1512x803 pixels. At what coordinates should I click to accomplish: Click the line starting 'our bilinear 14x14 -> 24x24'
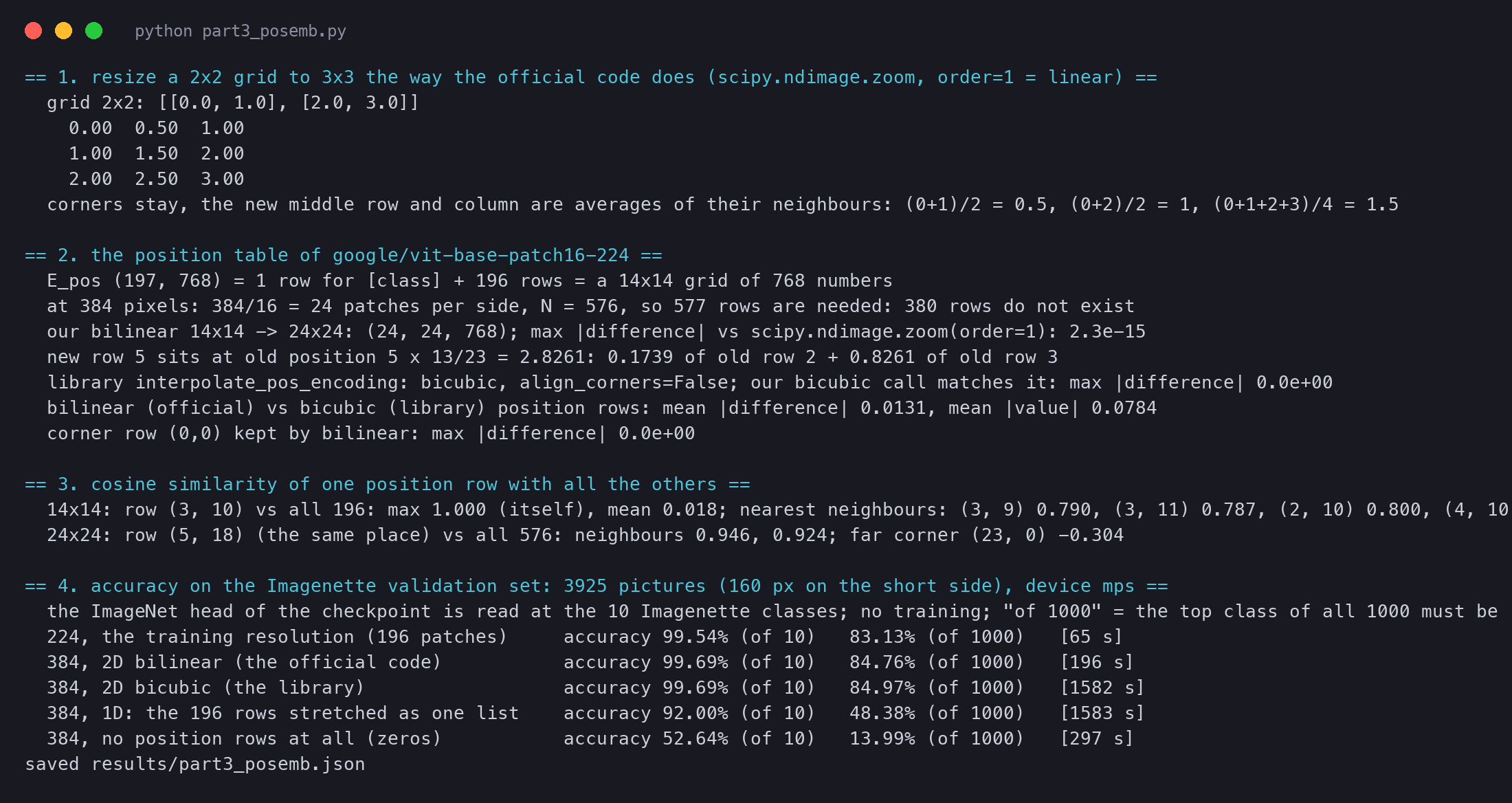[x=597, y=331]
